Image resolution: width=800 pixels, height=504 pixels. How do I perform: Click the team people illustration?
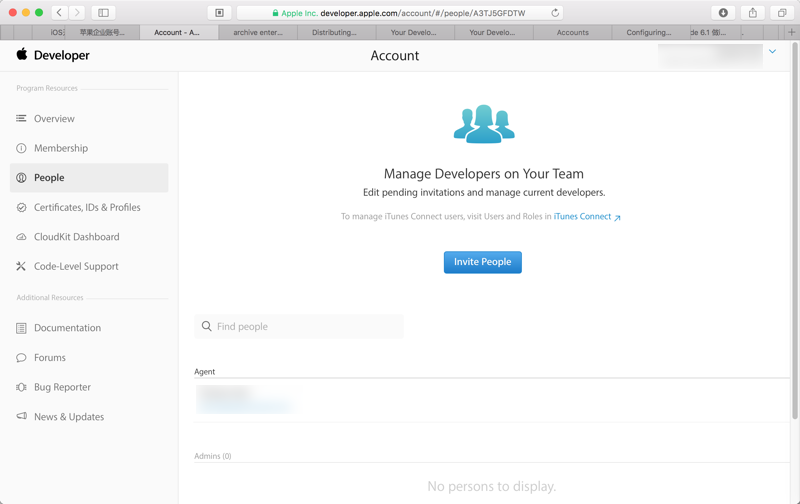[484, 124]
